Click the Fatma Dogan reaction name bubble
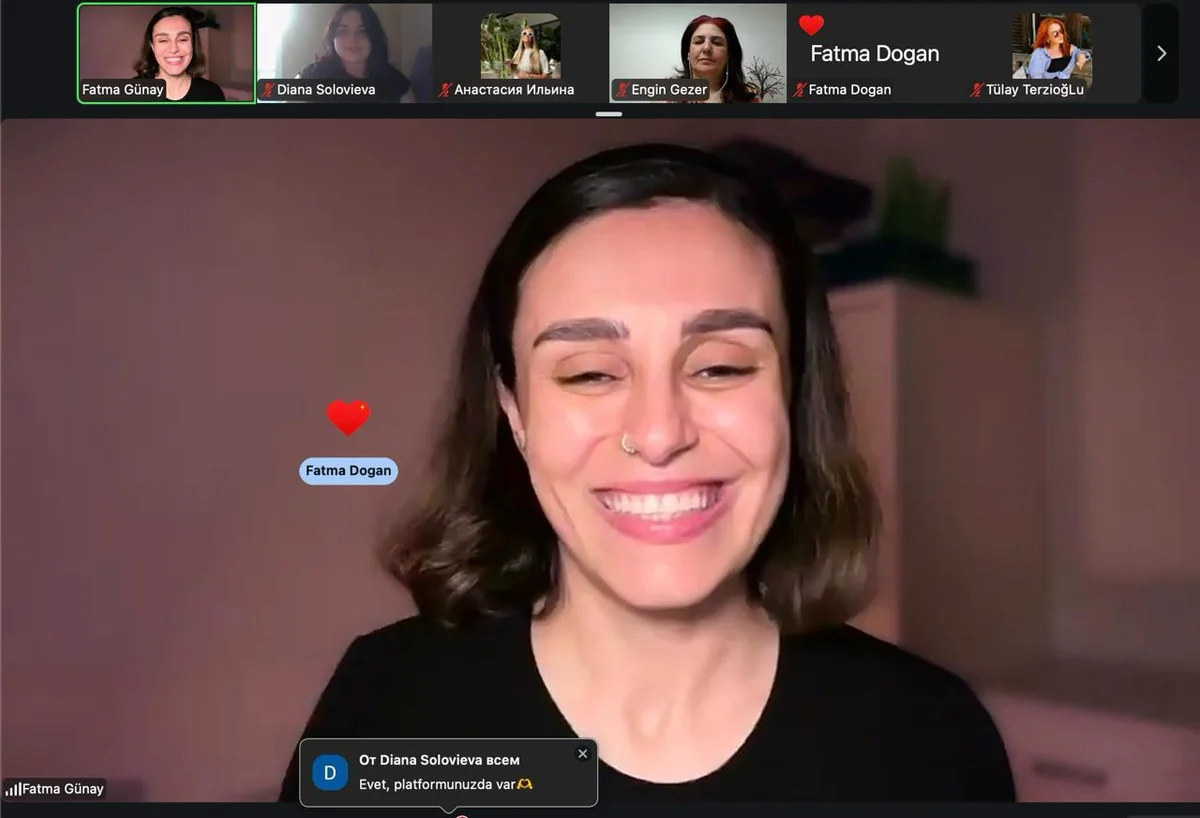1200x818 pixels. coord(348,471)
